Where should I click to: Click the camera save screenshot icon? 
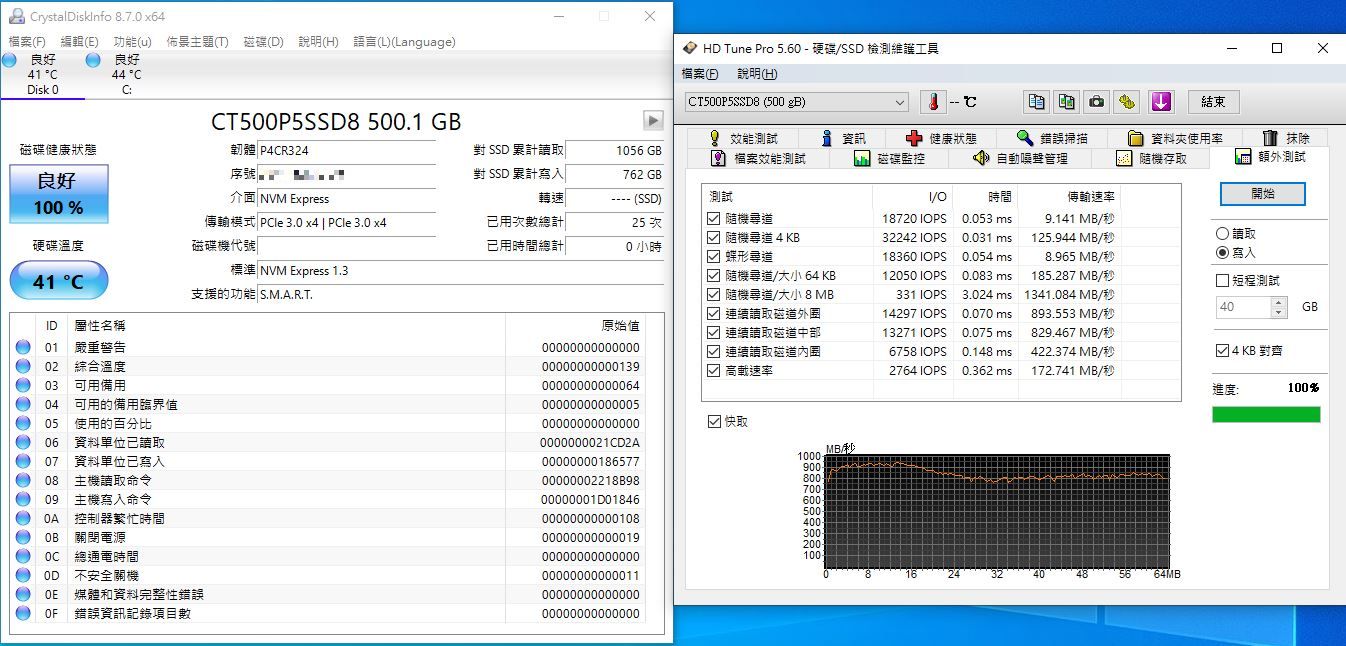pyautogui.click(x=1097, y=102)
